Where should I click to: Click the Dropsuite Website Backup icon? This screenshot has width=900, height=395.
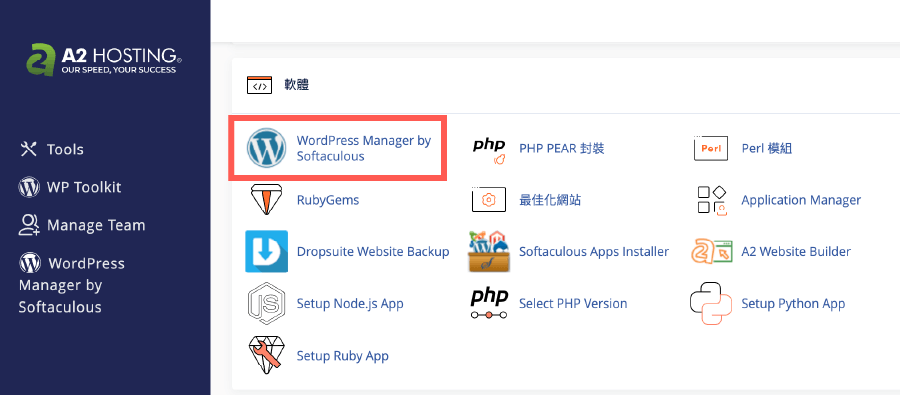point(266,251)
